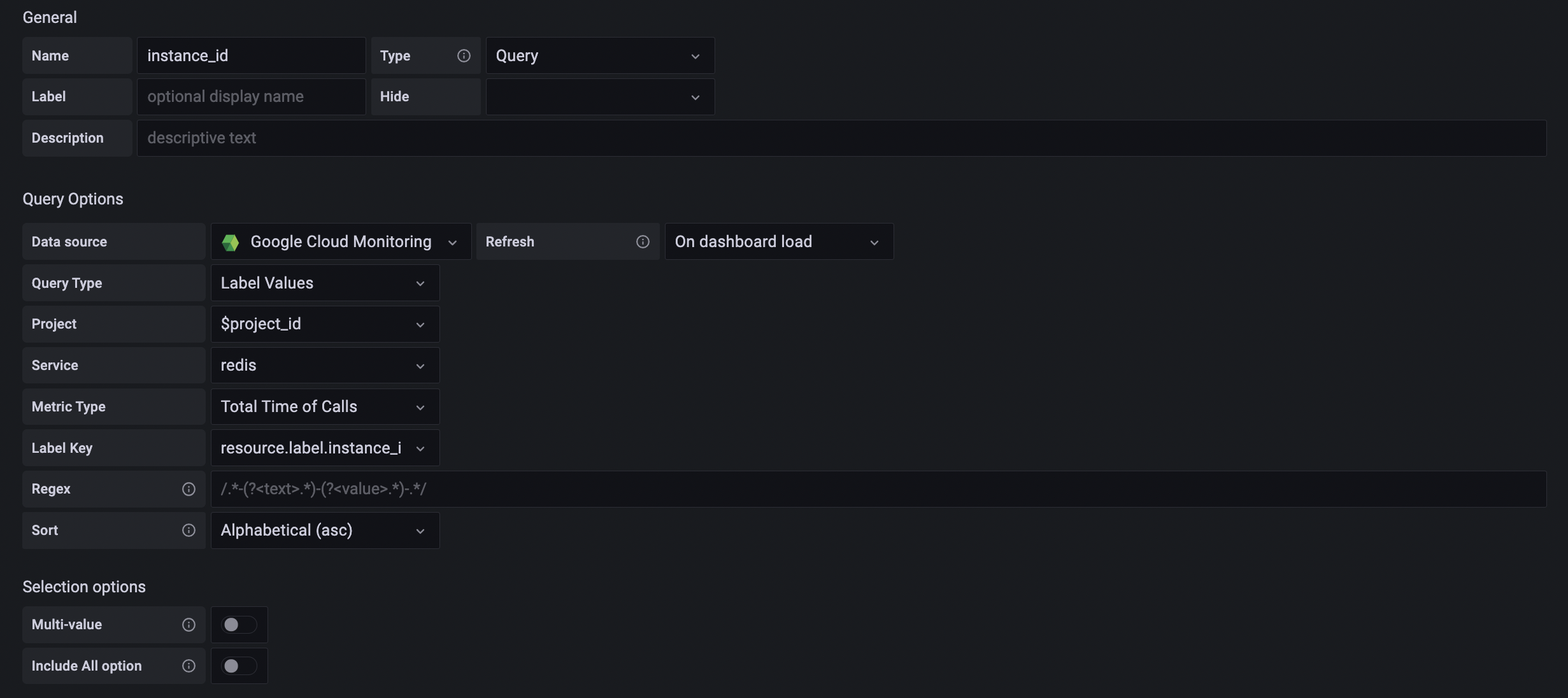
Task: Change the Sort option from Alphabetical ascending
Action: [324, 531]
